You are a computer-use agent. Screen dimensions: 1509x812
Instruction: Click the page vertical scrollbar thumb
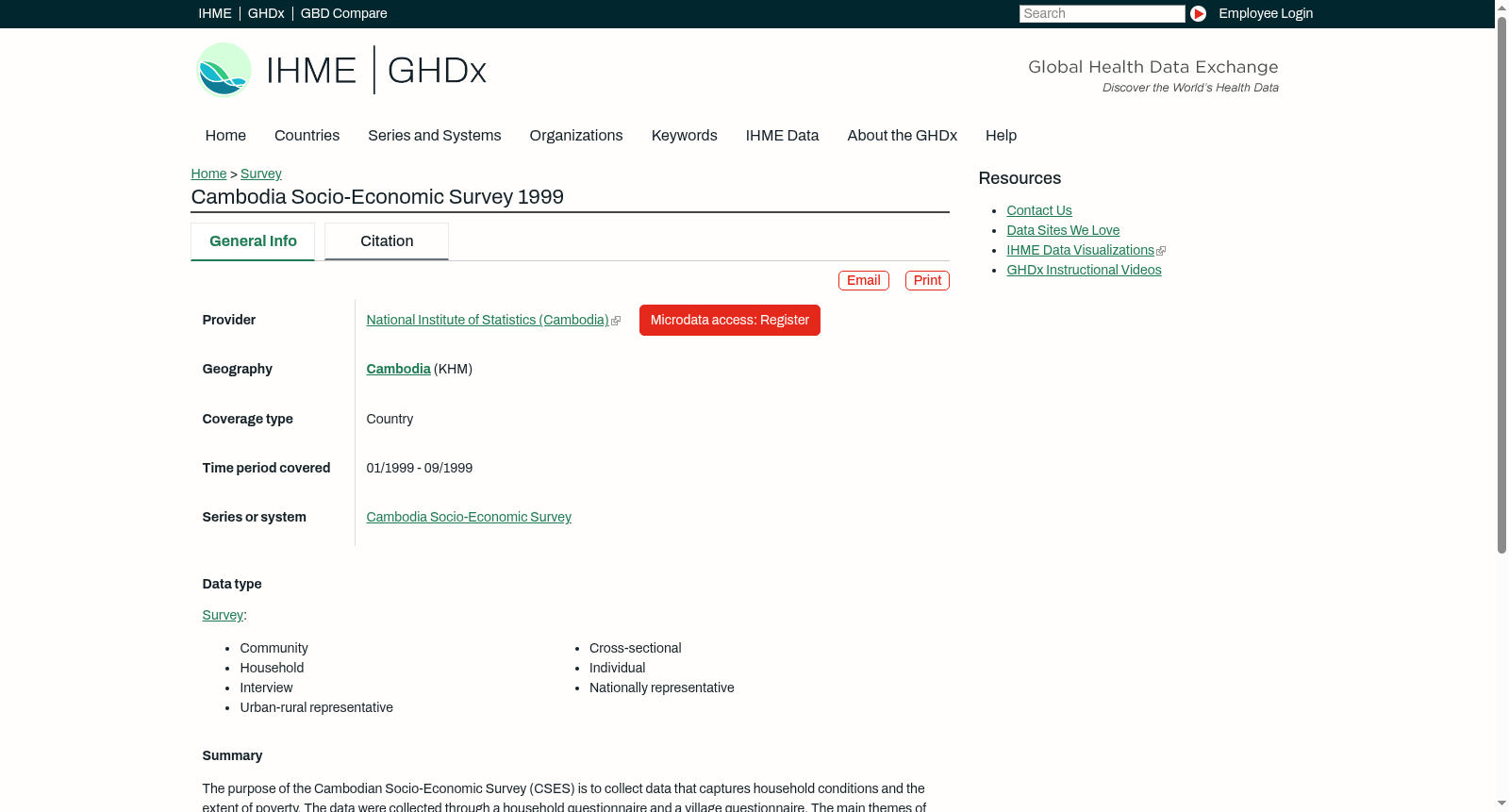pyautogui.click(x=1501, y=283)
